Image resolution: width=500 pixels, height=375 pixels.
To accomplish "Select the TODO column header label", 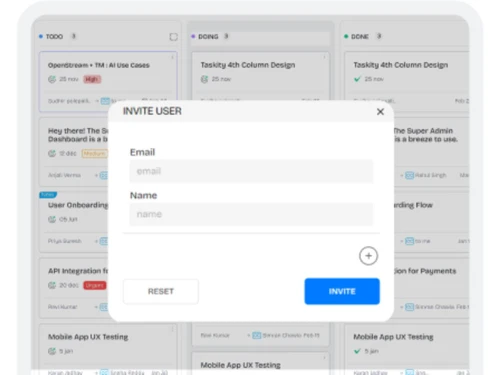I will pyautogui.click(x=54, y=36).
